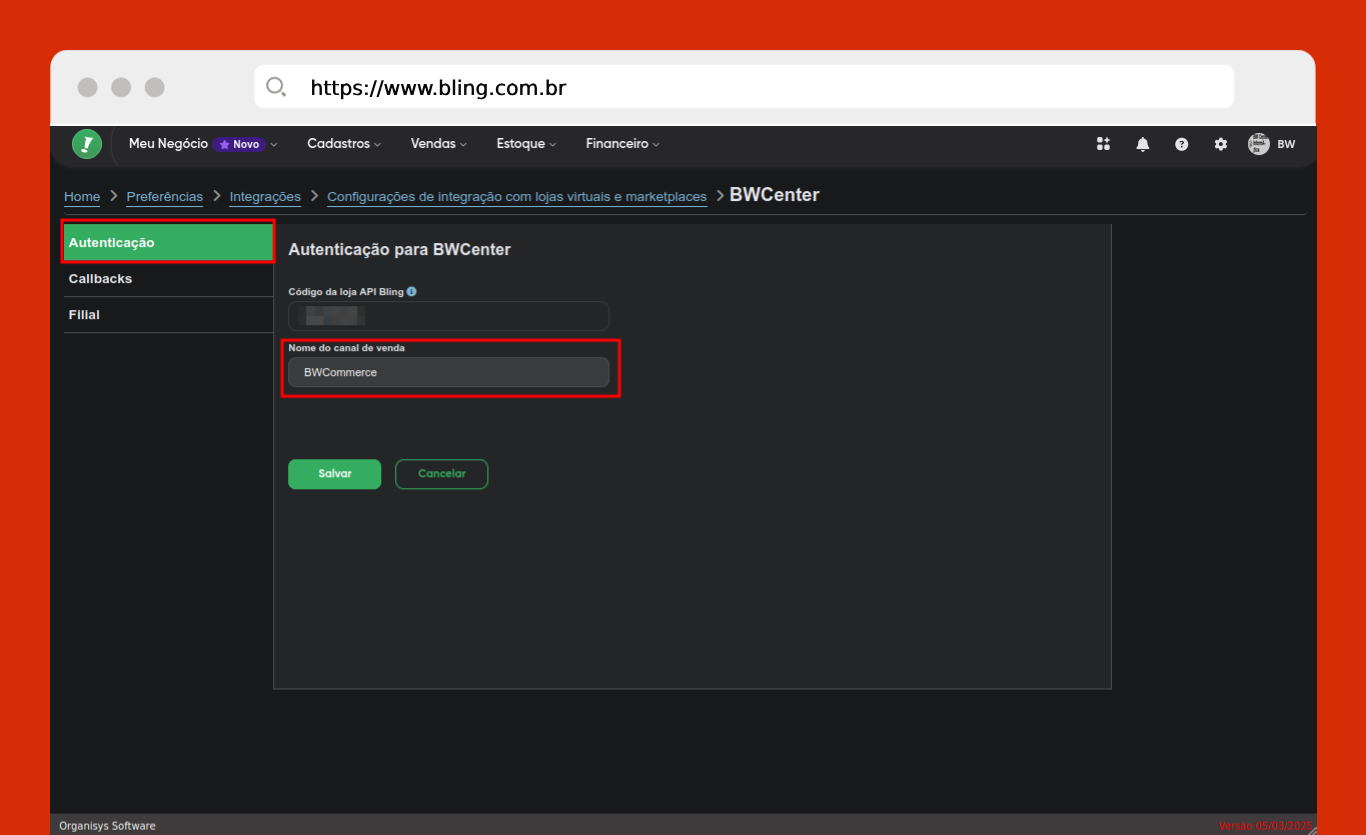Click the Organisys Software footer text
1366x835 pixels.
[x=107, y=826]
